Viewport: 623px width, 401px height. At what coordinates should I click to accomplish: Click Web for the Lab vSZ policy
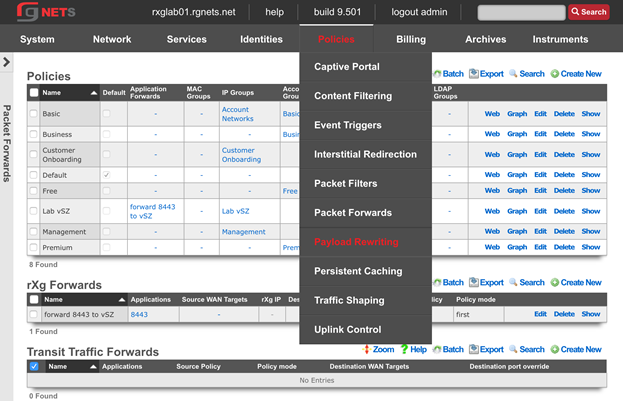click(x=492, y=211)
